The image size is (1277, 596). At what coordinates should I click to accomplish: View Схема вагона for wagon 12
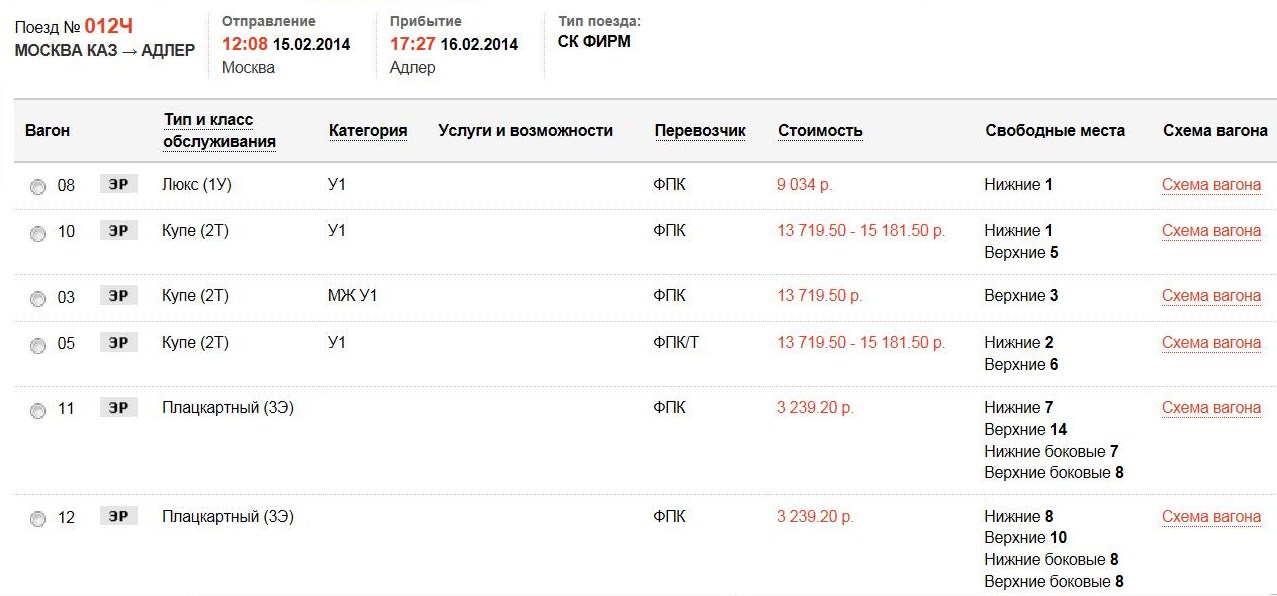point(1211,517)
